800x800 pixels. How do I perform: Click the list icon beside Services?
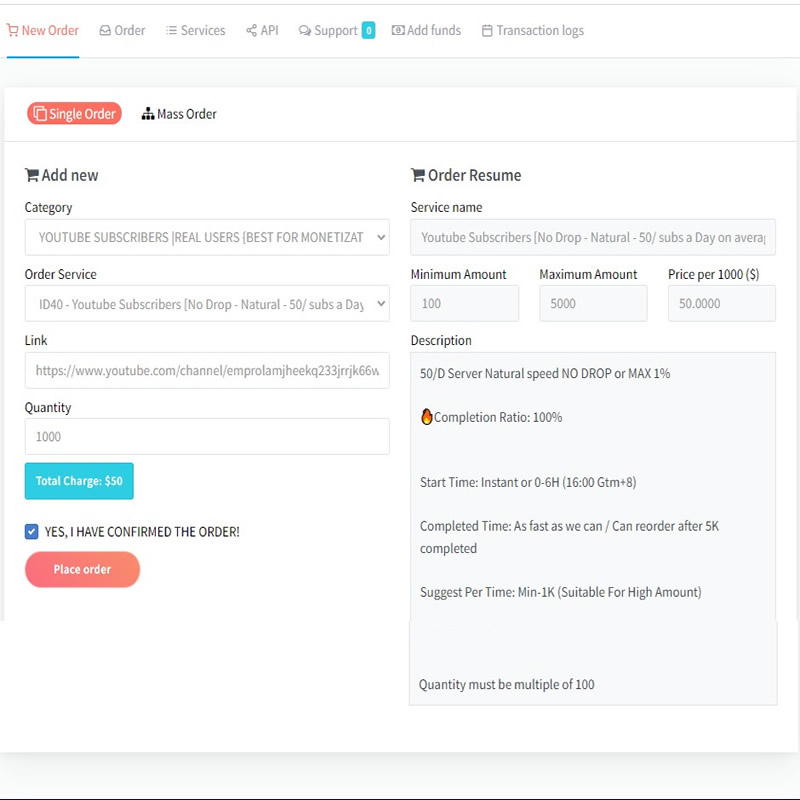point(171,31)
